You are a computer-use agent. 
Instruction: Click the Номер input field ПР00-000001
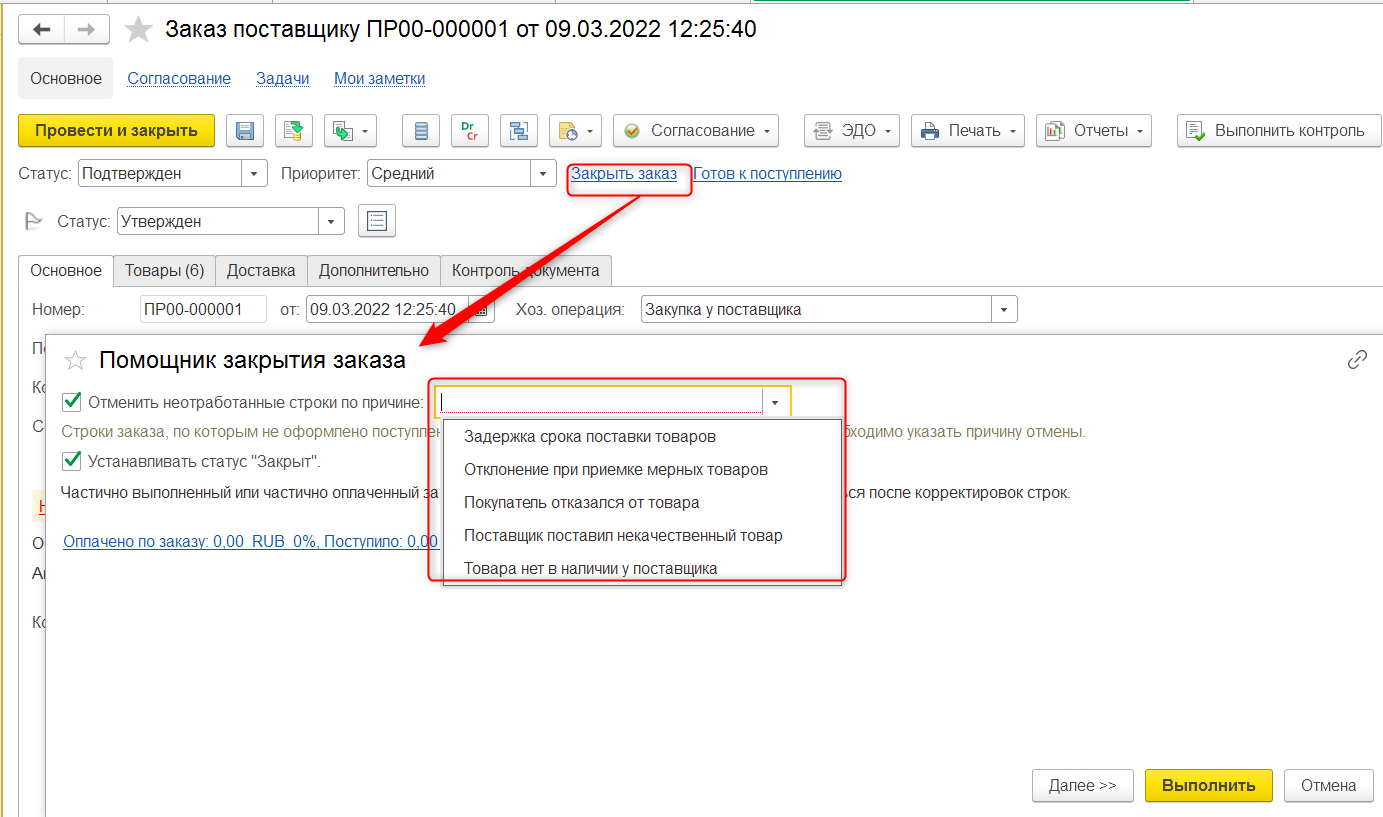point(203,310)
